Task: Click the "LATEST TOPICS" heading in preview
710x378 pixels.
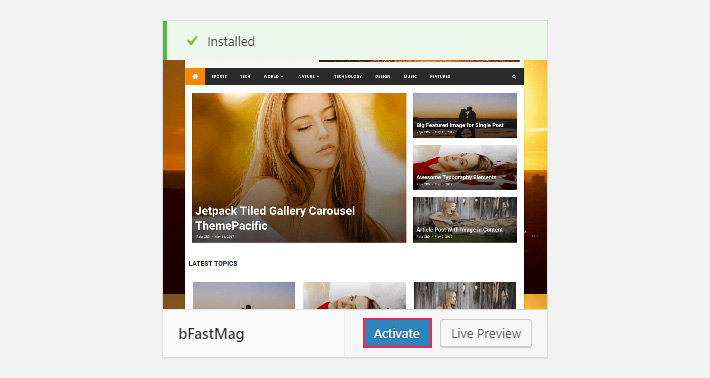Action: click(x=213, y=263)
